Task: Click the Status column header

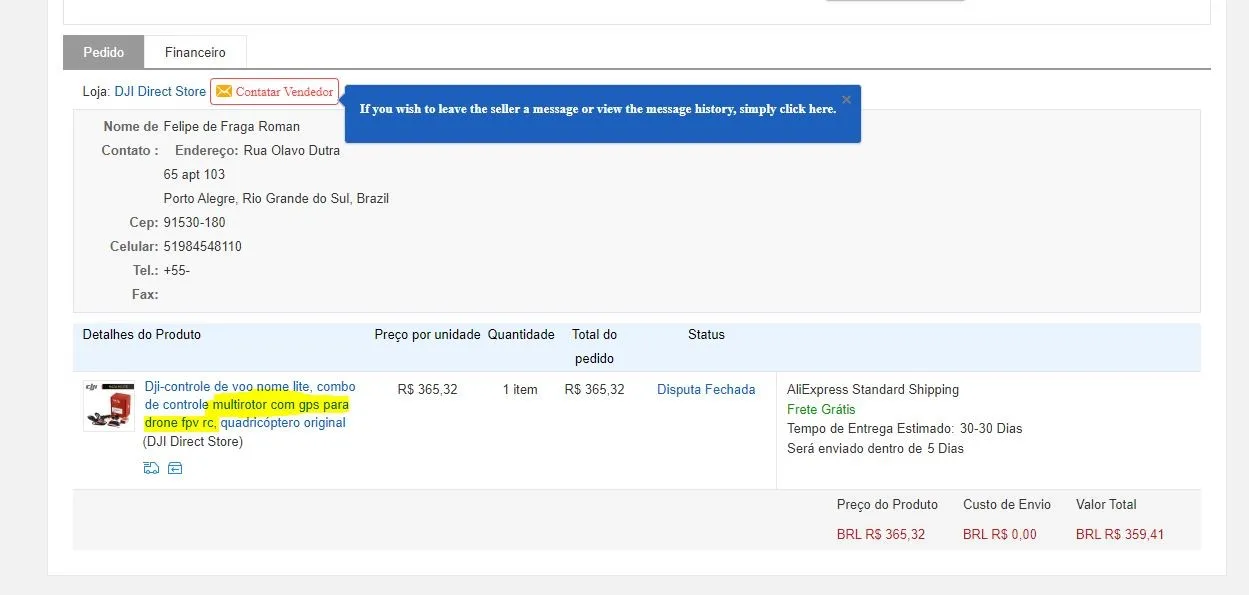Action: (706, 334)
